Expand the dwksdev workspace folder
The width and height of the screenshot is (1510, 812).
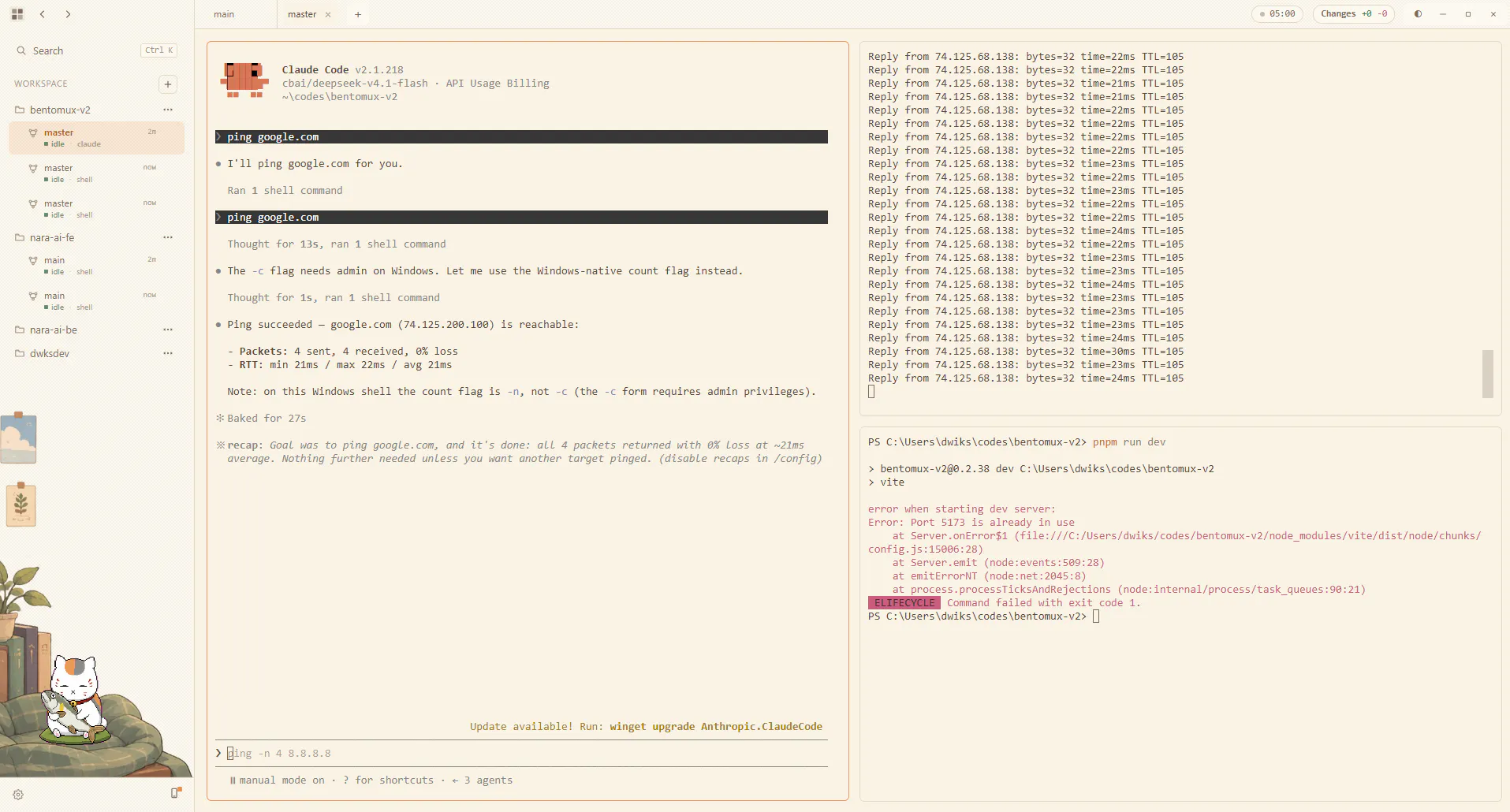click(50, 353)
